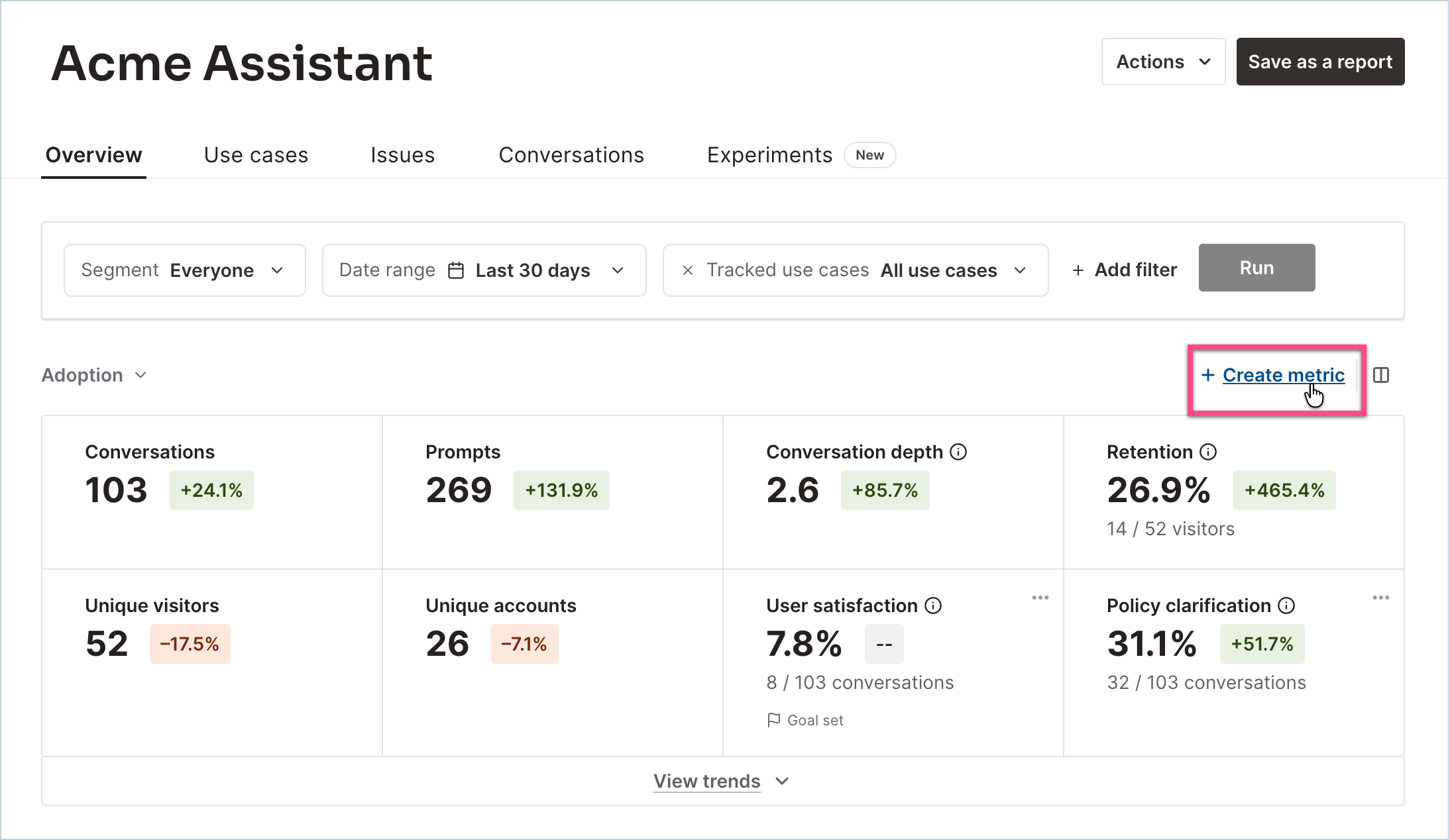Click the Conversations value 103
The height and width of the screenshot is (840, 1450).
coord(116,490)
